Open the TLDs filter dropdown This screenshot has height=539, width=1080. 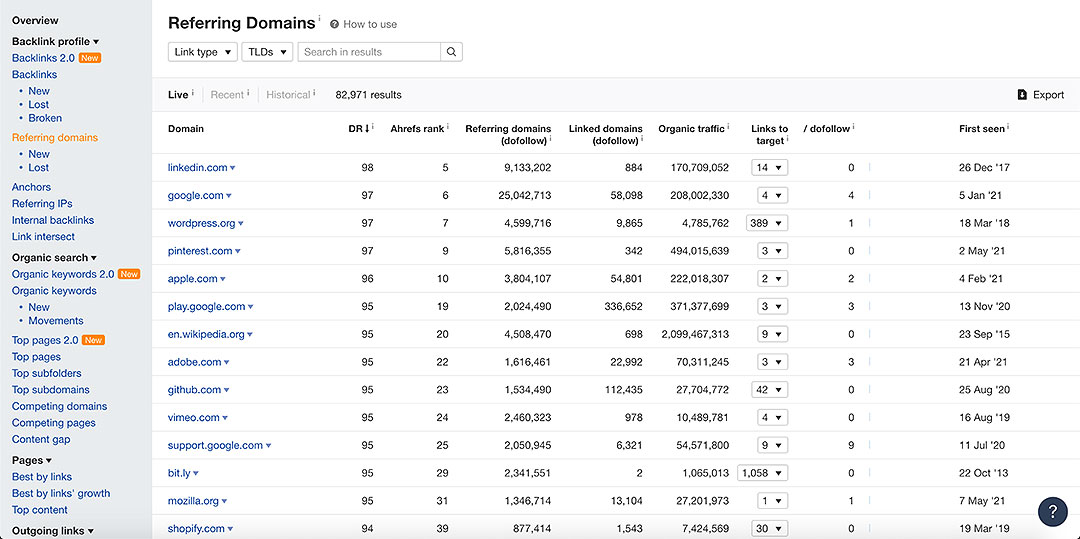[267, 52]
